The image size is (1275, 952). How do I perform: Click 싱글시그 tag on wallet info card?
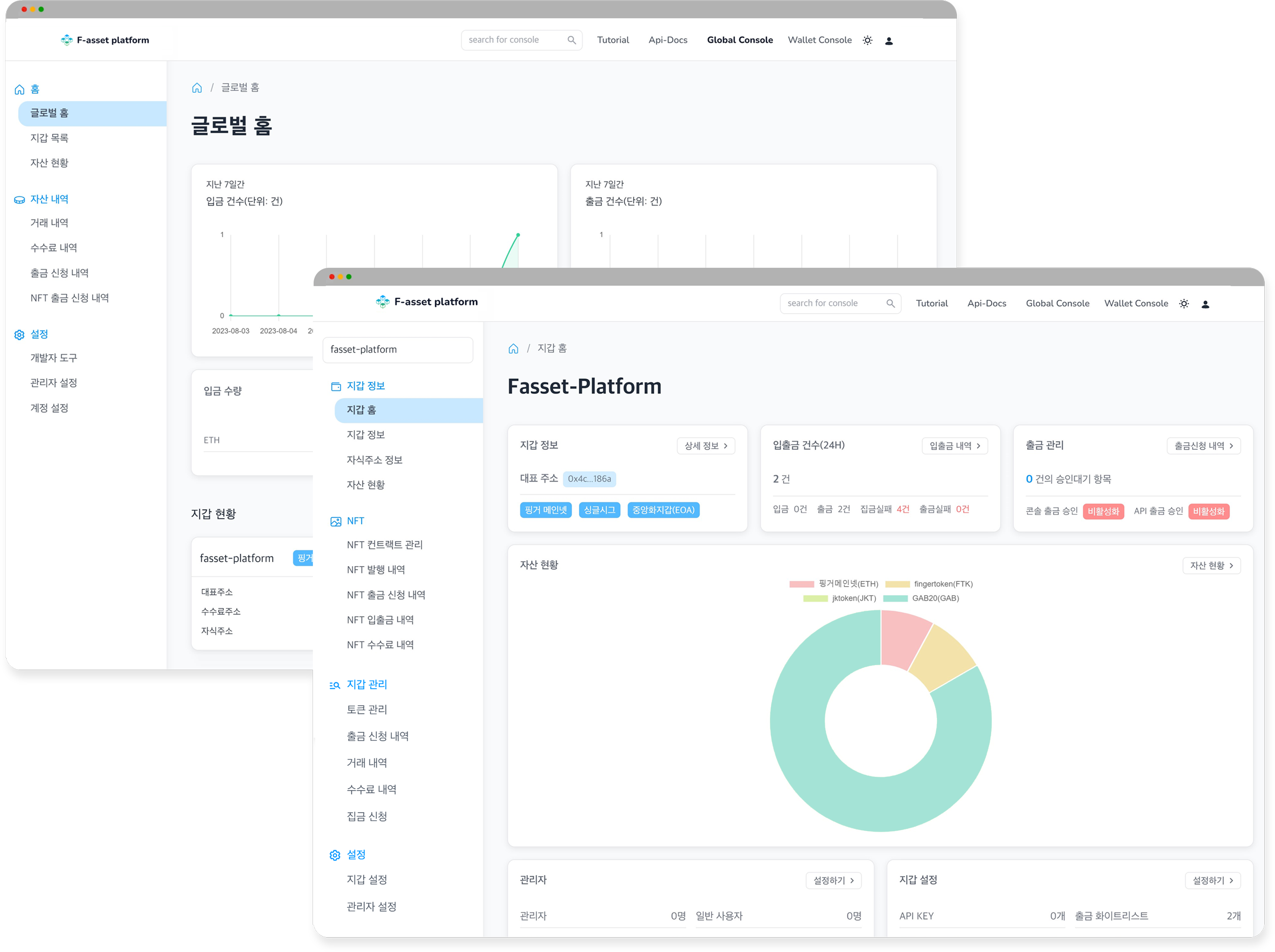599,510
